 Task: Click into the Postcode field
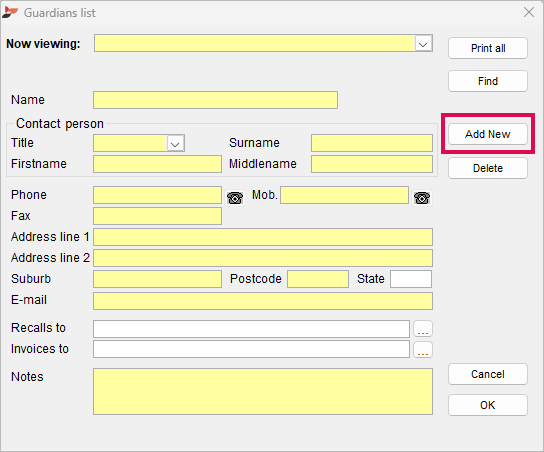coord(318,279)
